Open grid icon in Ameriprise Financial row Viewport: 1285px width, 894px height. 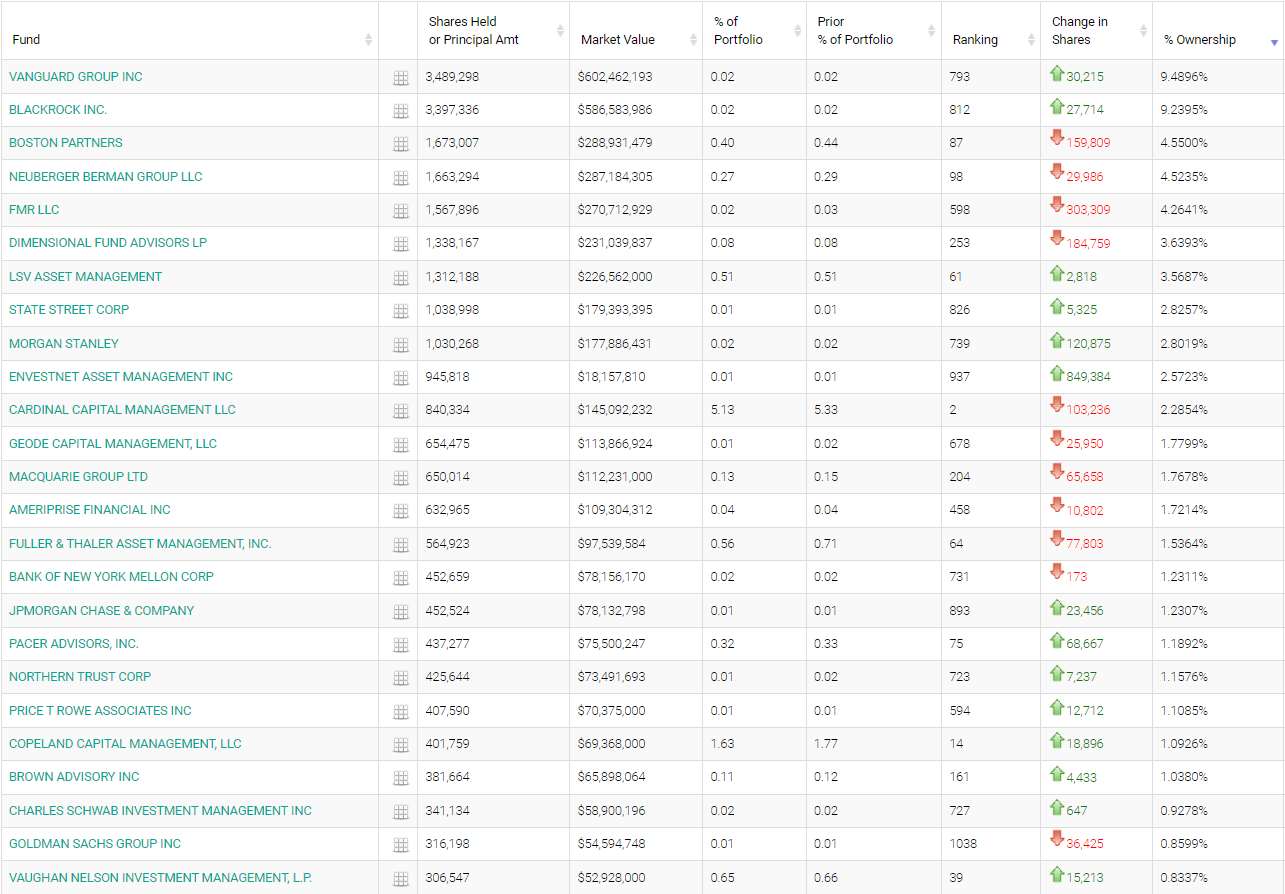401,511
